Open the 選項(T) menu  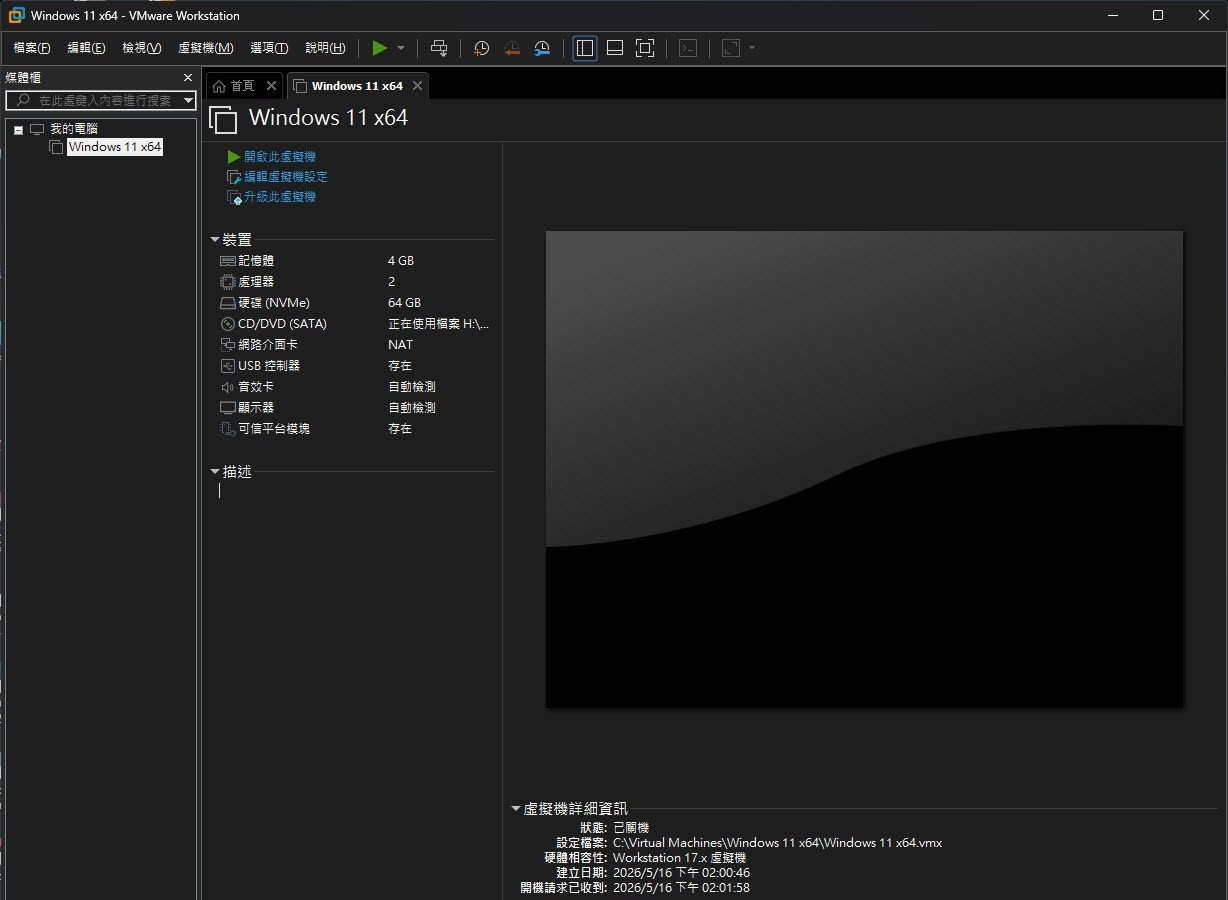pyautogui.click(x=269, y=48)
